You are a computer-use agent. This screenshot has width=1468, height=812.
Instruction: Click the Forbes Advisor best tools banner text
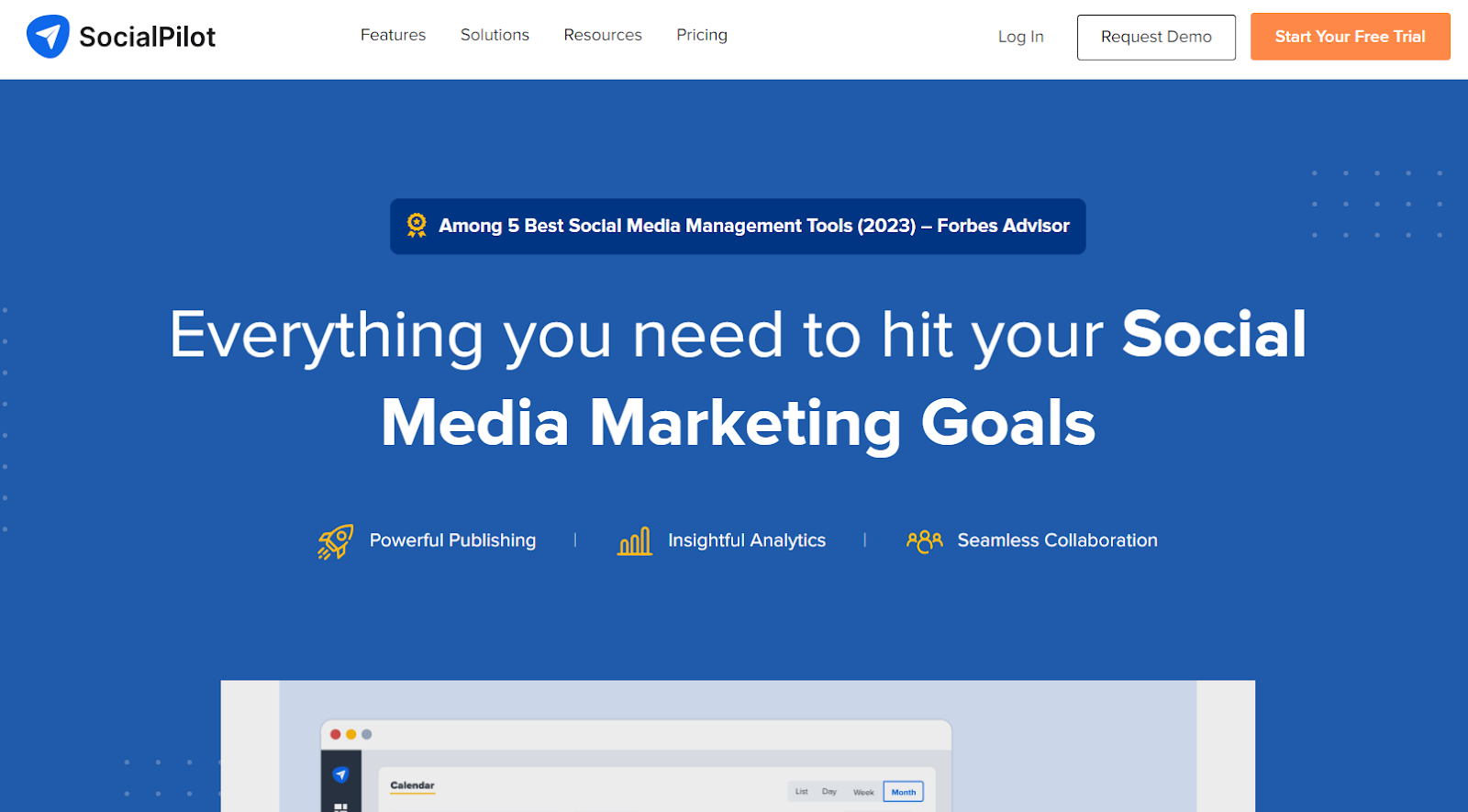[x=754, y=226]
